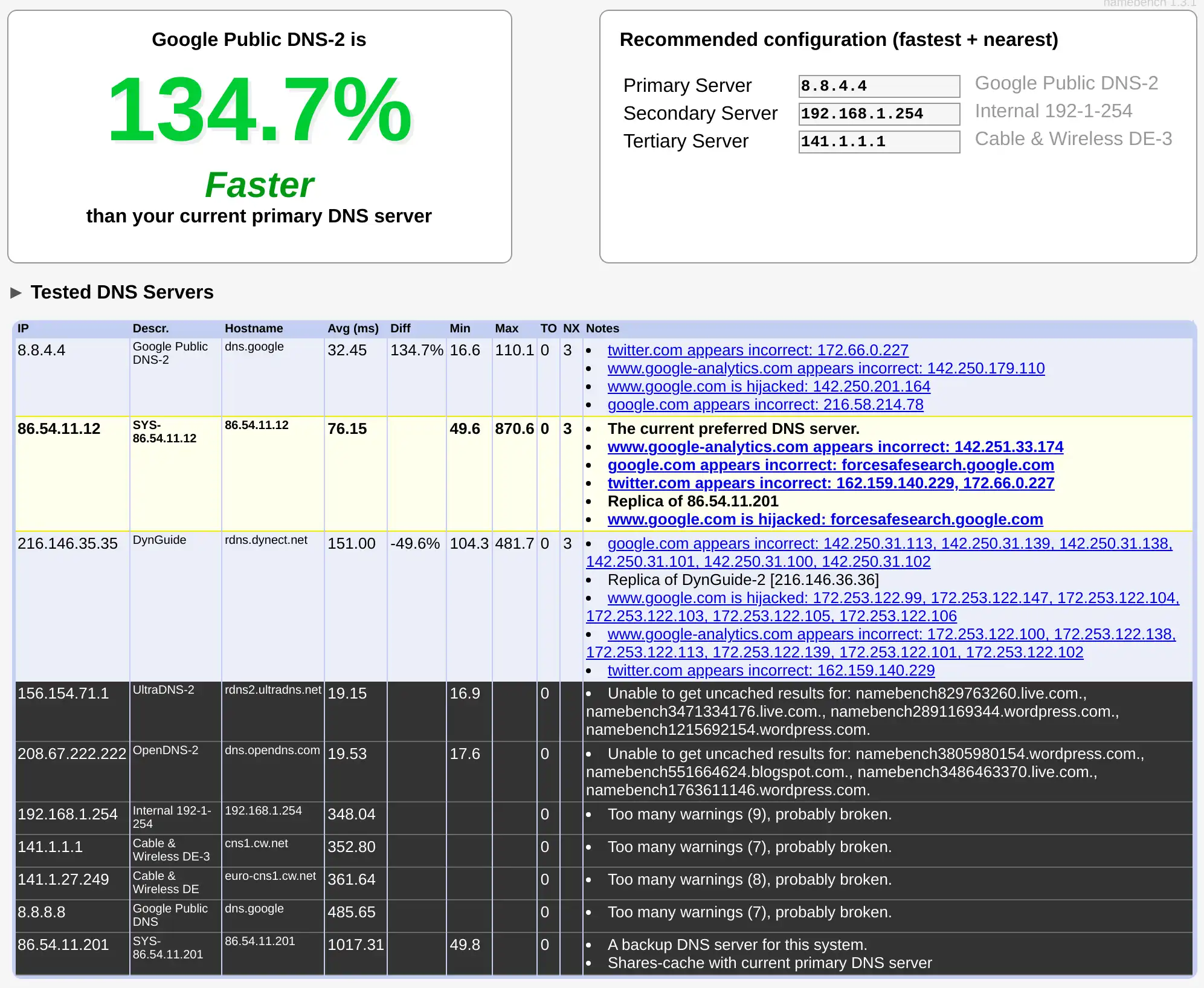Open www.google-analytics.com incorrect 142.250.179.110 link
The image size is (1204, 988).
[826, 369]
